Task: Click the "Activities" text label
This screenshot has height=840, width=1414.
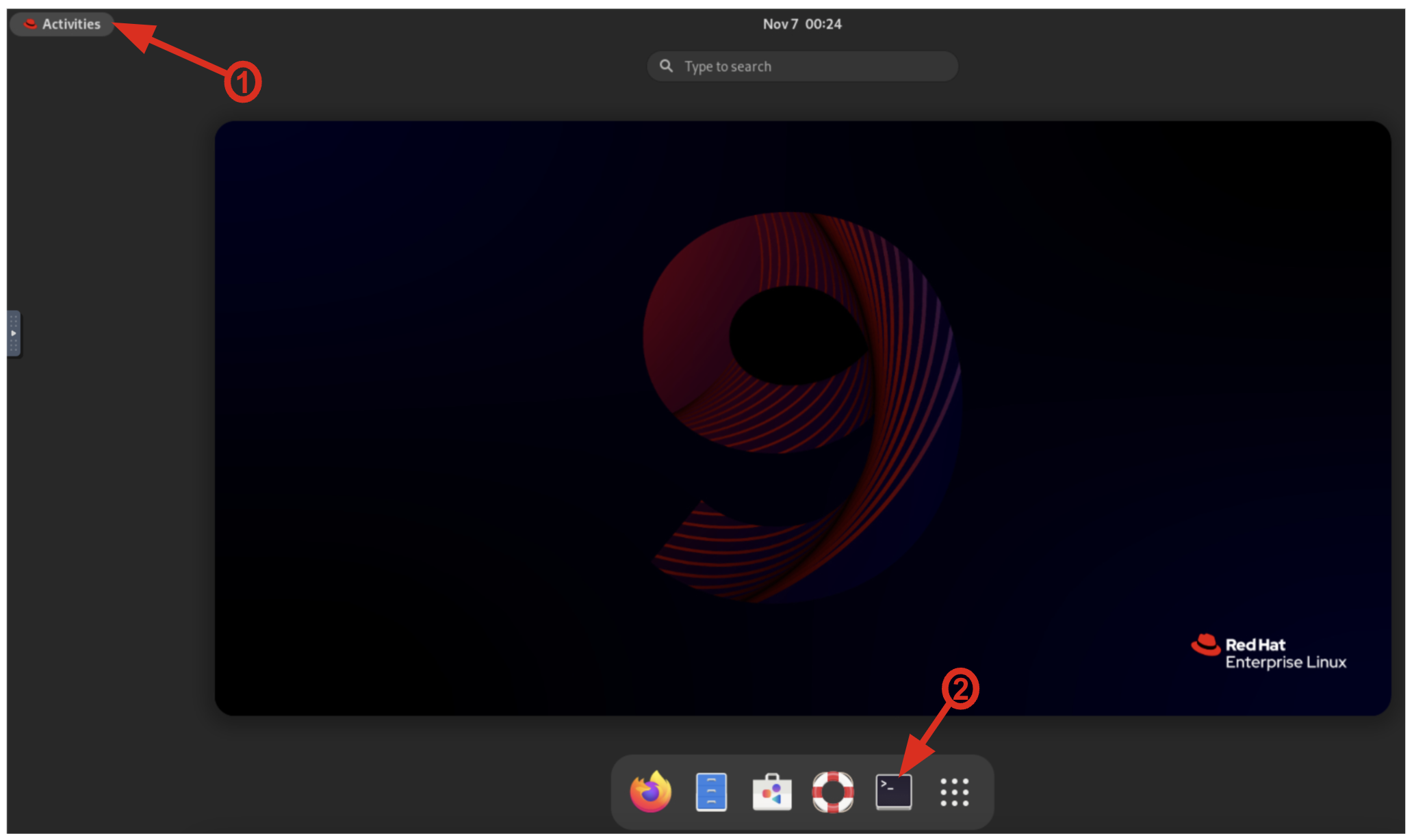Action: [71, 24]
